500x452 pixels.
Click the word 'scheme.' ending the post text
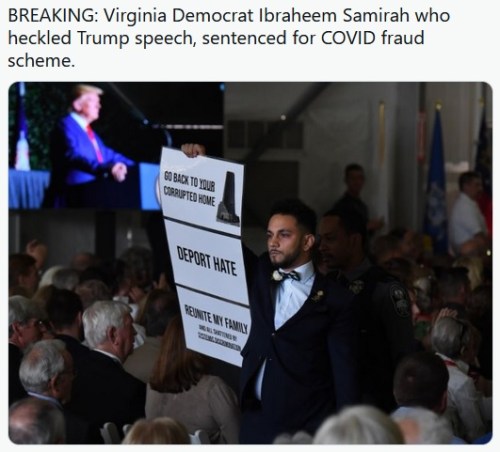click(41, 61)
